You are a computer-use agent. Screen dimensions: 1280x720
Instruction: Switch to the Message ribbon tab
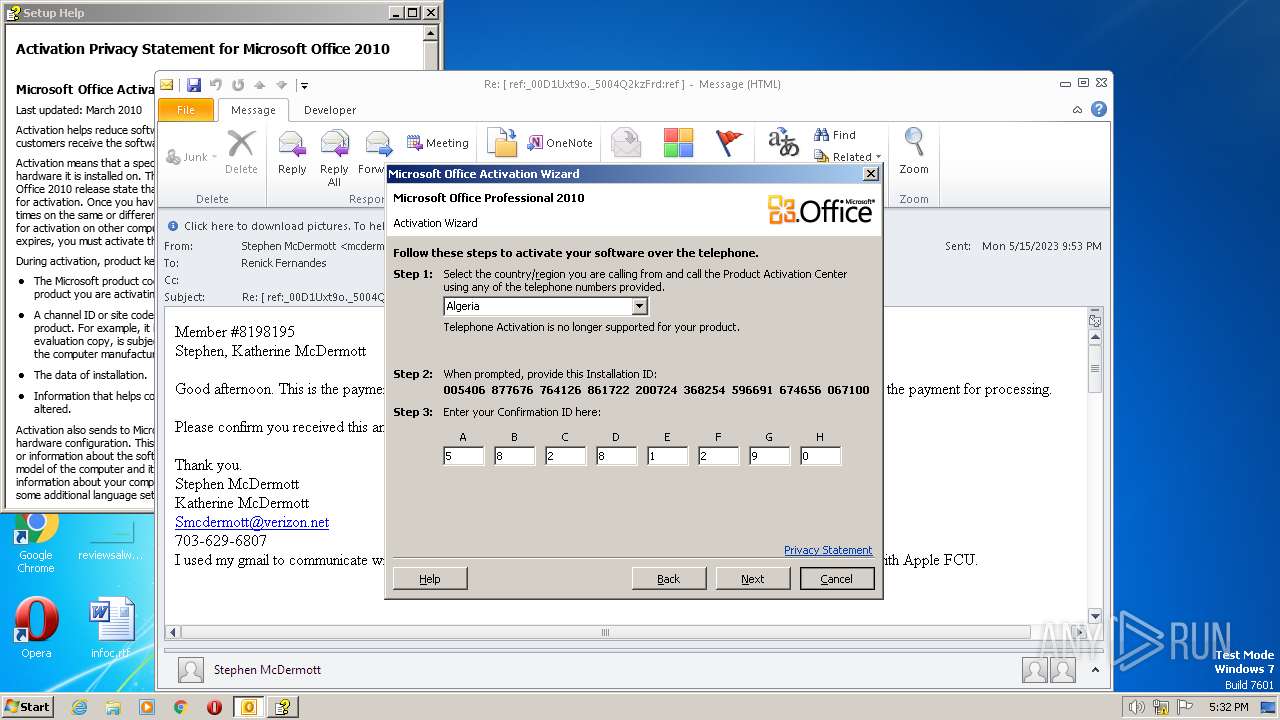click(x=253, y=110)
